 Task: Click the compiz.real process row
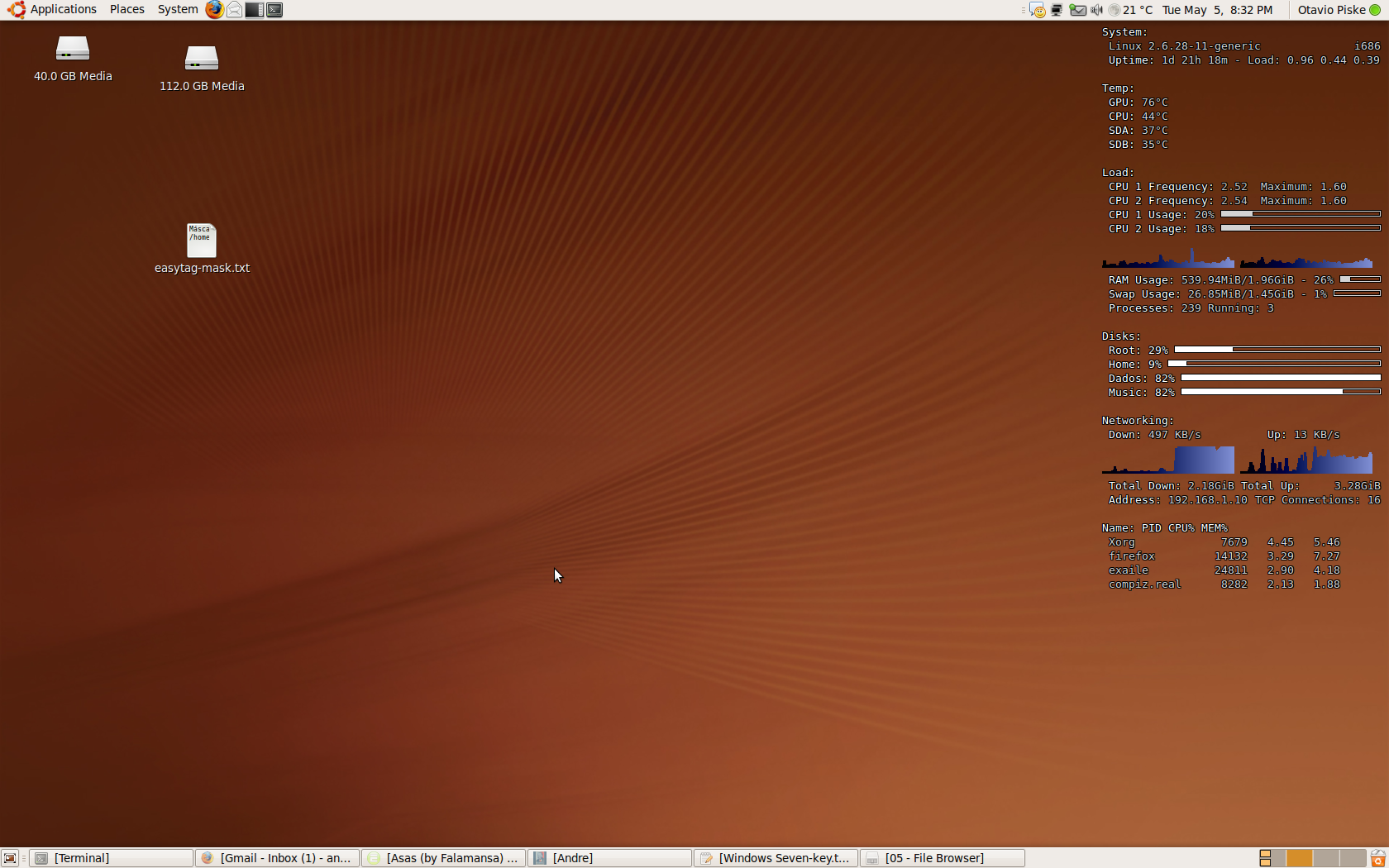1224,584
